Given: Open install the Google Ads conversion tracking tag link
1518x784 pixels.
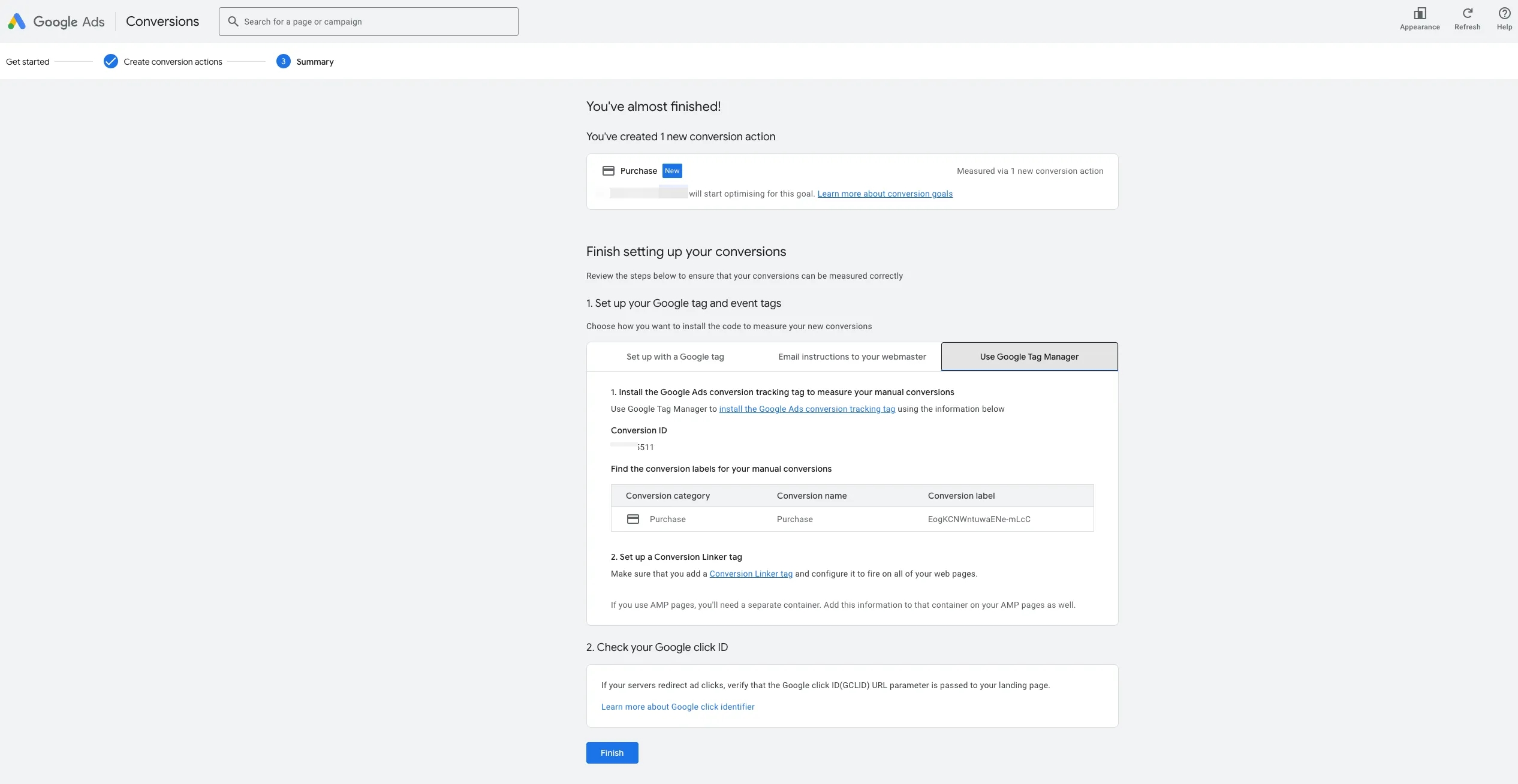Looking at the screenshot, I should [x=807, y=409].
